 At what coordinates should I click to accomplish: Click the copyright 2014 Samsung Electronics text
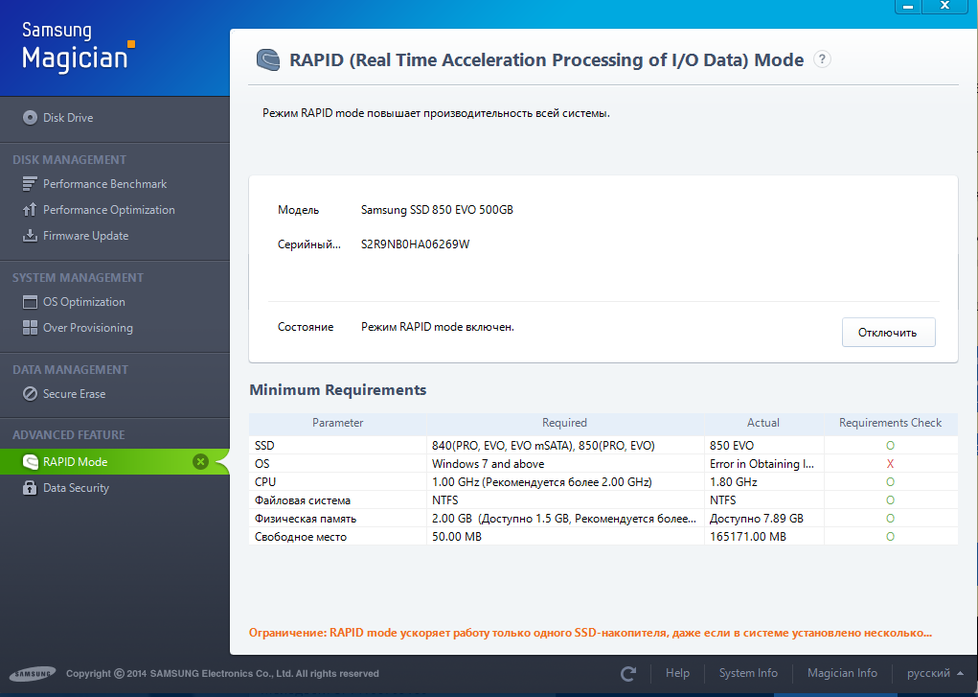point(223,674)
